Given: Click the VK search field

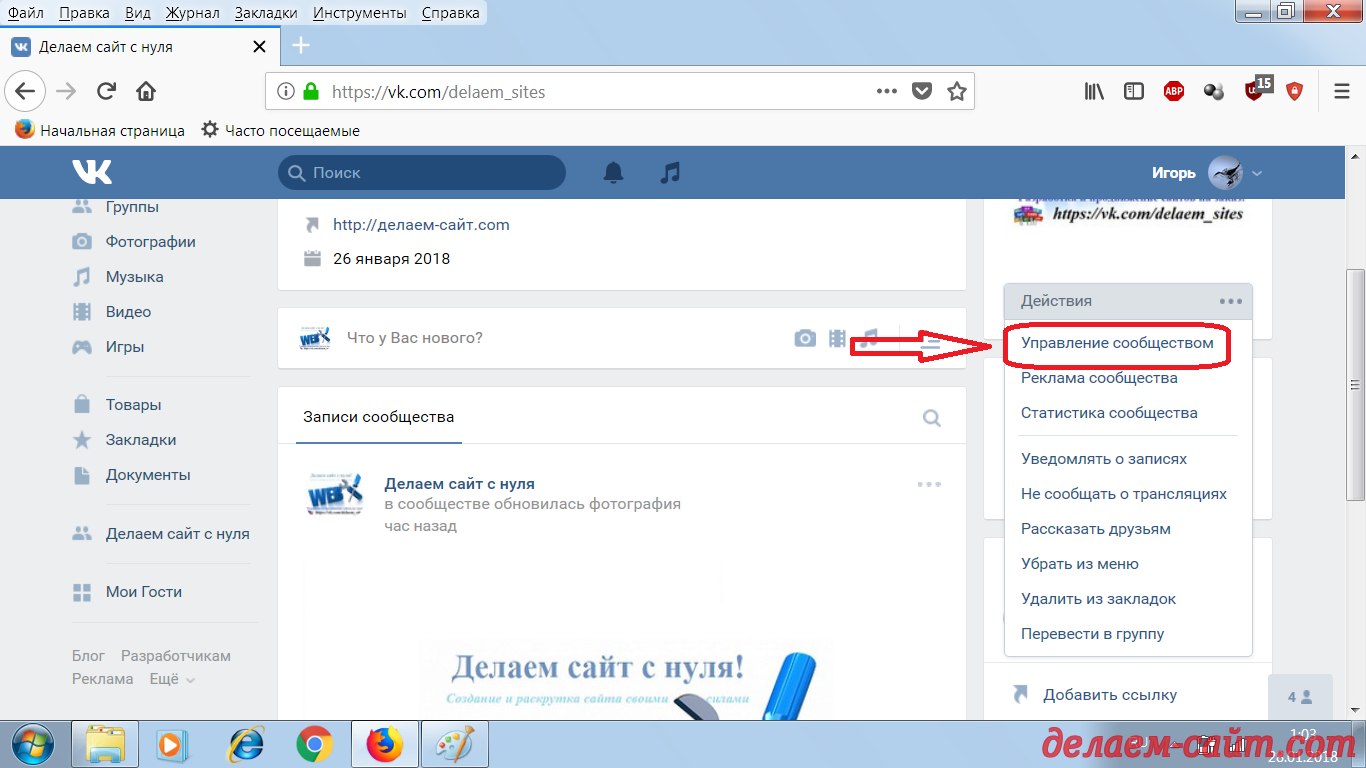Looking at the screenshot, I should 422,172.
